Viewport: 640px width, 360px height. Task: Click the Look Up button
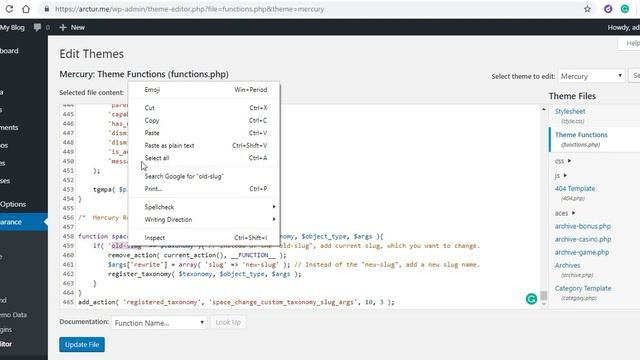click(x=228, y=322)
